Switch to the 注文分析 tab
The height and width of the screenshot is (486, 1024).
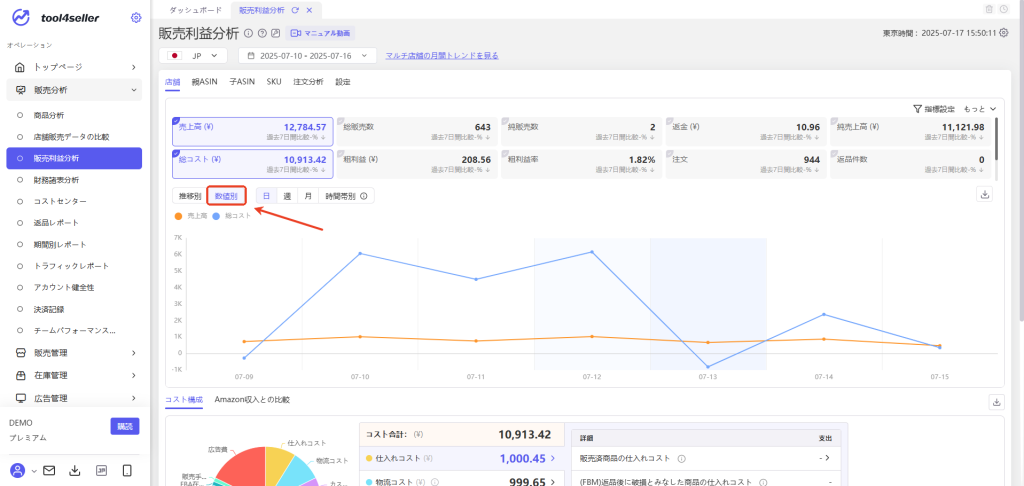pos(308,82)
